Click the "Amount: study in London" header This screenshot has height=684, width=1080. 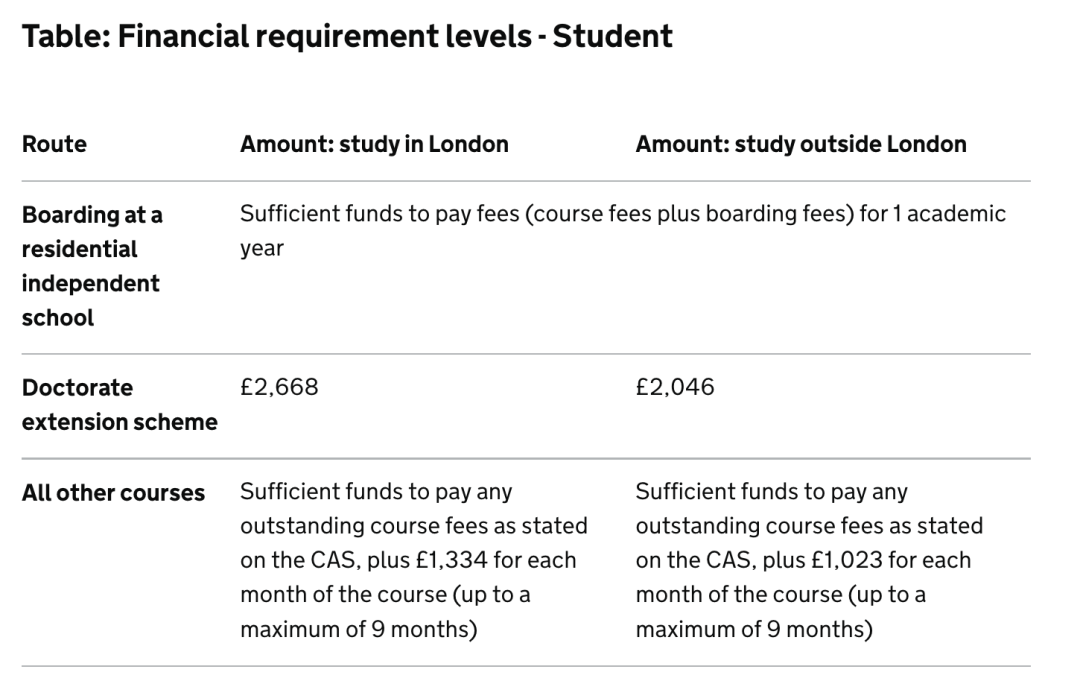click(374, 144)
